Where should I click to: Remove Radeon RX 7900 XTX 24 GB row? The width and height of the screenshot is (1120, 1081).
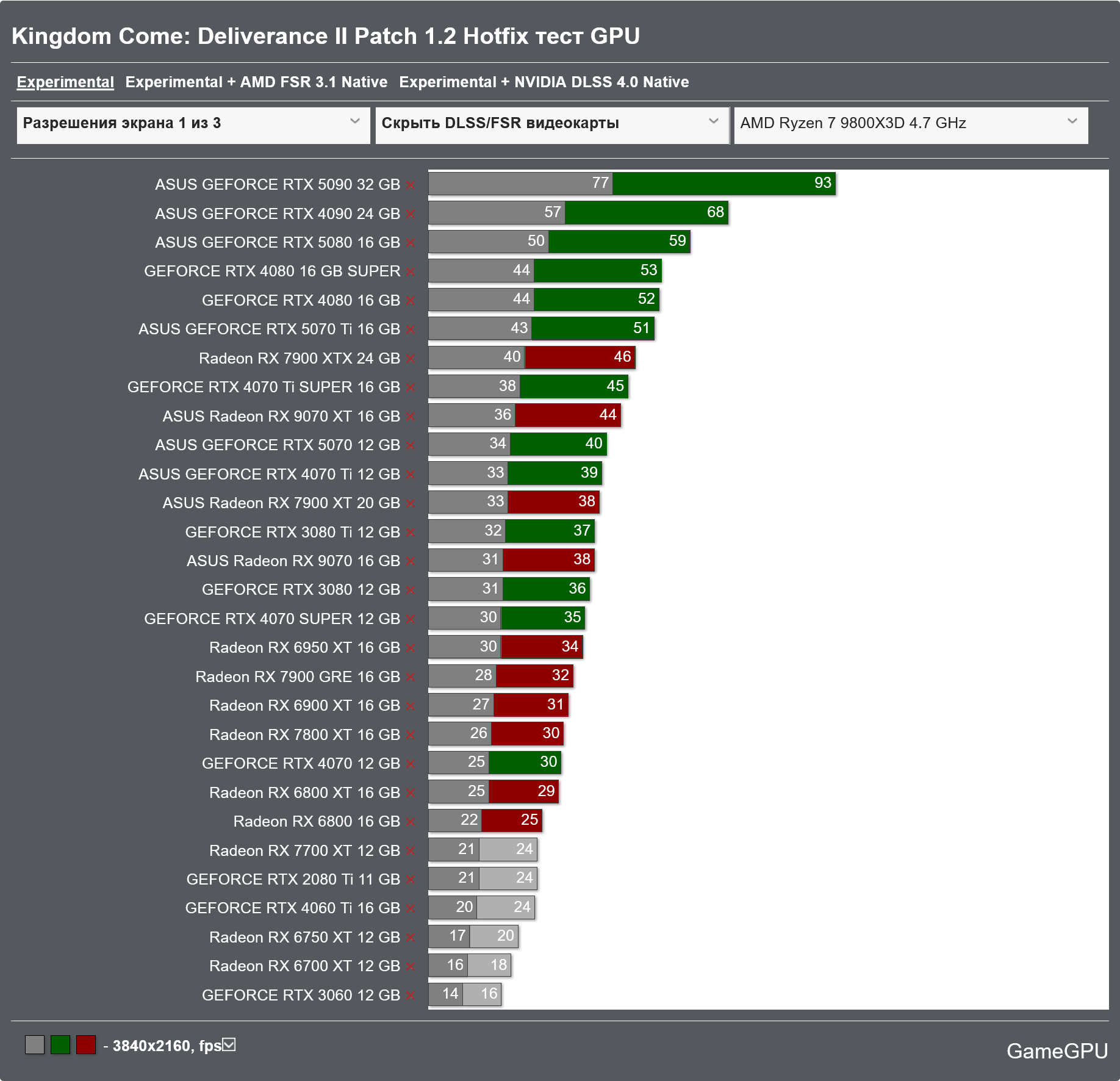(411, 359)
